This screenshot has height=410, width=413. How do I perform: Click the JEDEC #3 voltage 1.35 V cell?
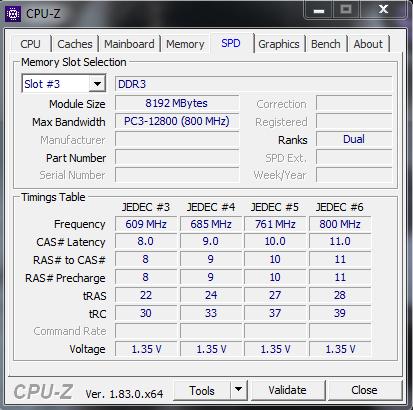146,349
